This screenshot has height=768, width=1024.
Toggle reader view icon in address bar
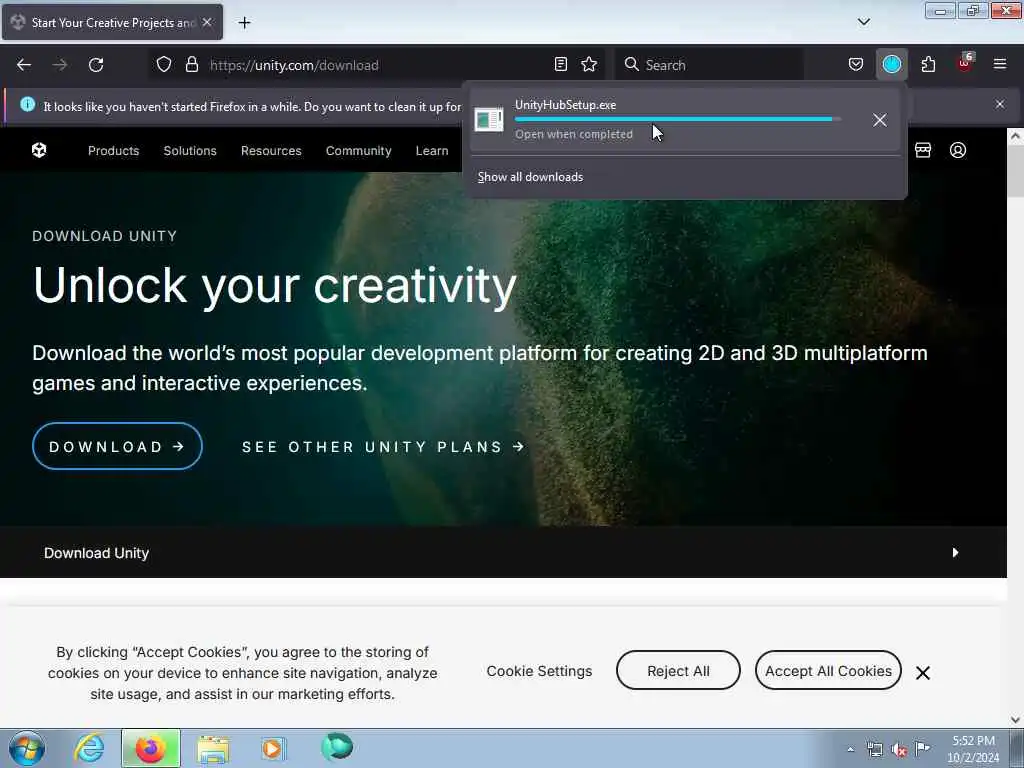point(560,65)
